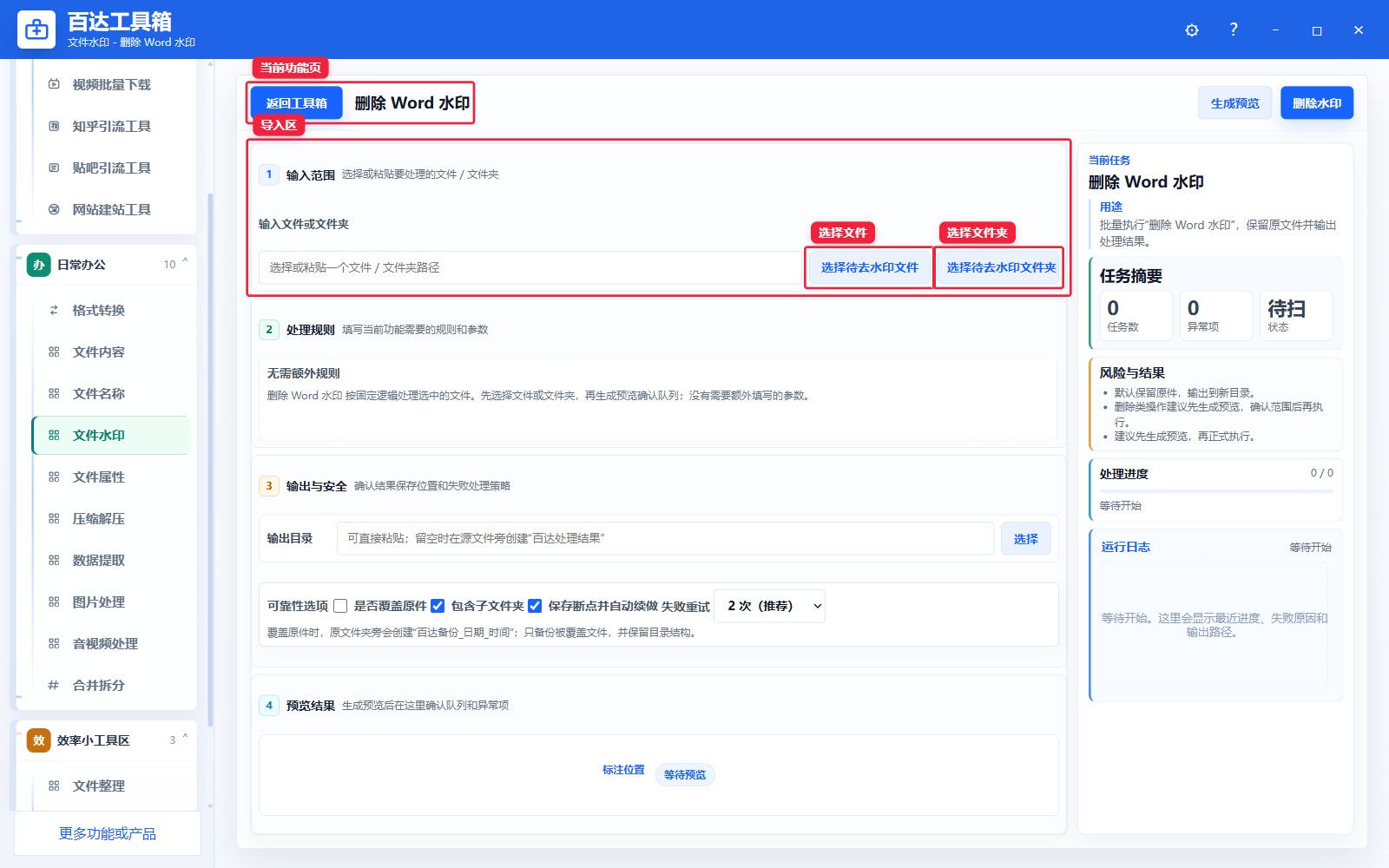The height and width of the screenshot is (868, 1389).
Task: Click the 无需额外规则 text
Action: click(x=303, y=373)
